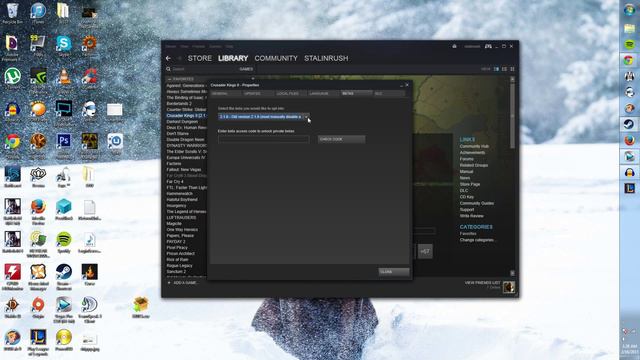Open Mozilla Firefox desktop shortcut
The height and width of the screenshot is (360, 640).
coord(38,207)
